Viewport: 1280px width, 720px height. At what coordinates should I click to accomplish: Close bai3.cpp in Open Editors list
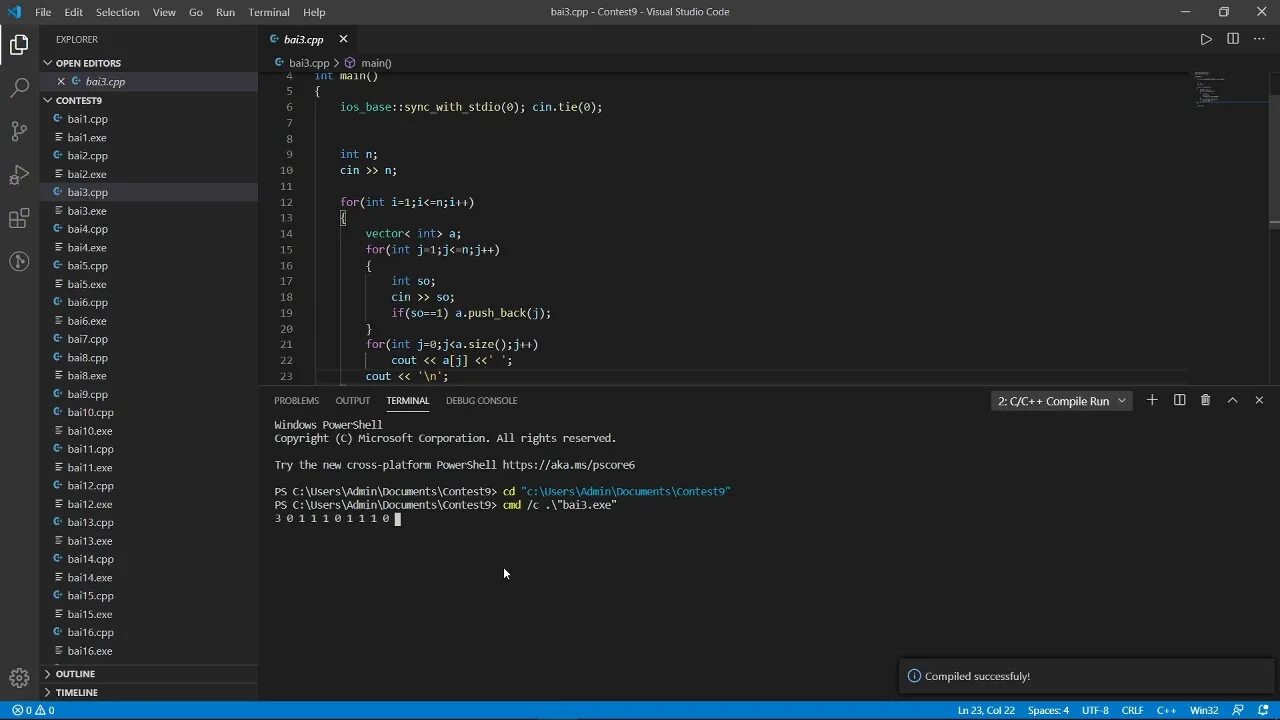coord(61,81)
